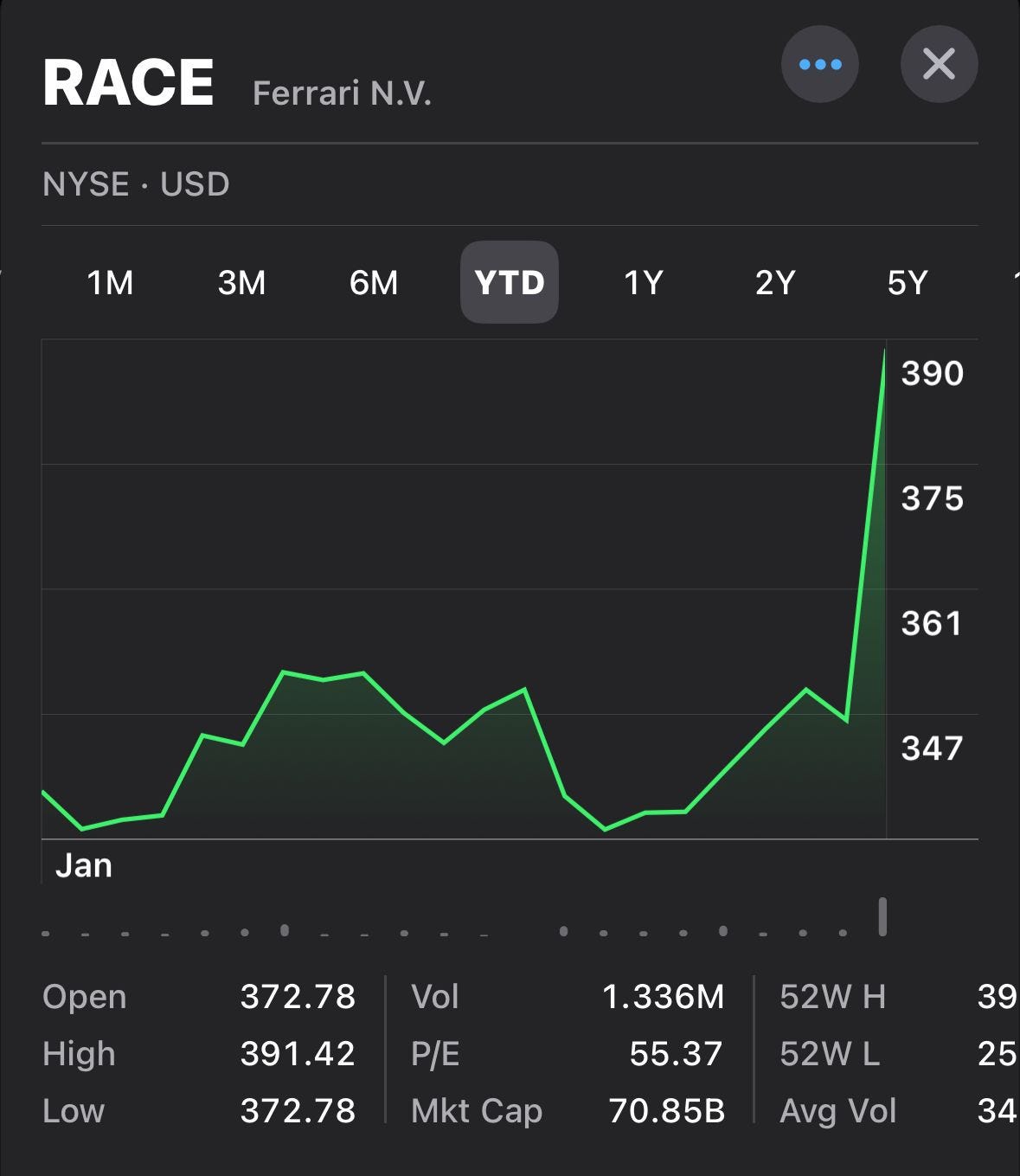Viewport: 1020px width, 1176px height.
Task: Tap the 375 price axis label
Action: pyautogui.click(x=932, y=498)
